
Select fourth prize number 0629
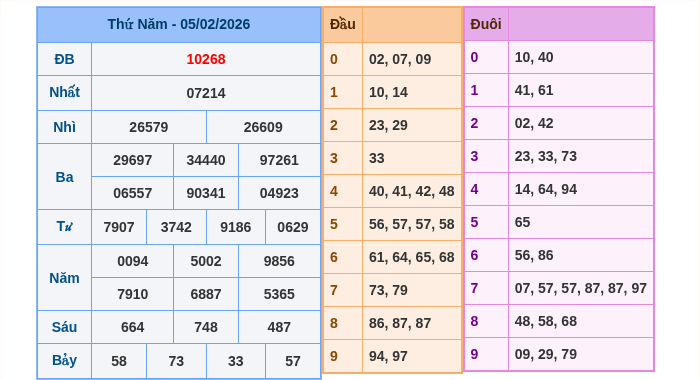tap(292, 227)
